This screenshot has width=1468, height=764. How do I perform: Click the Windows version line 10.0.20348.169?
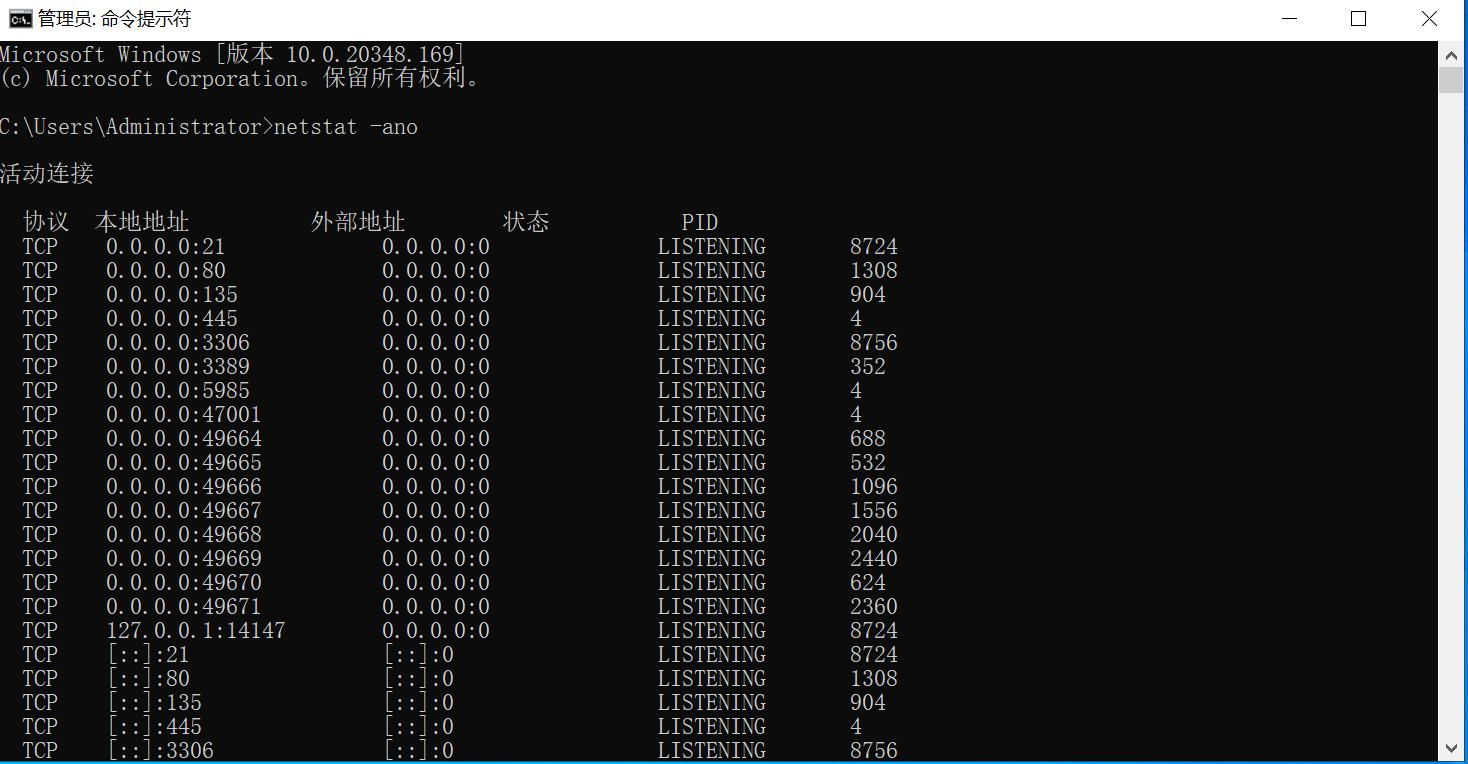pos(232,54)
